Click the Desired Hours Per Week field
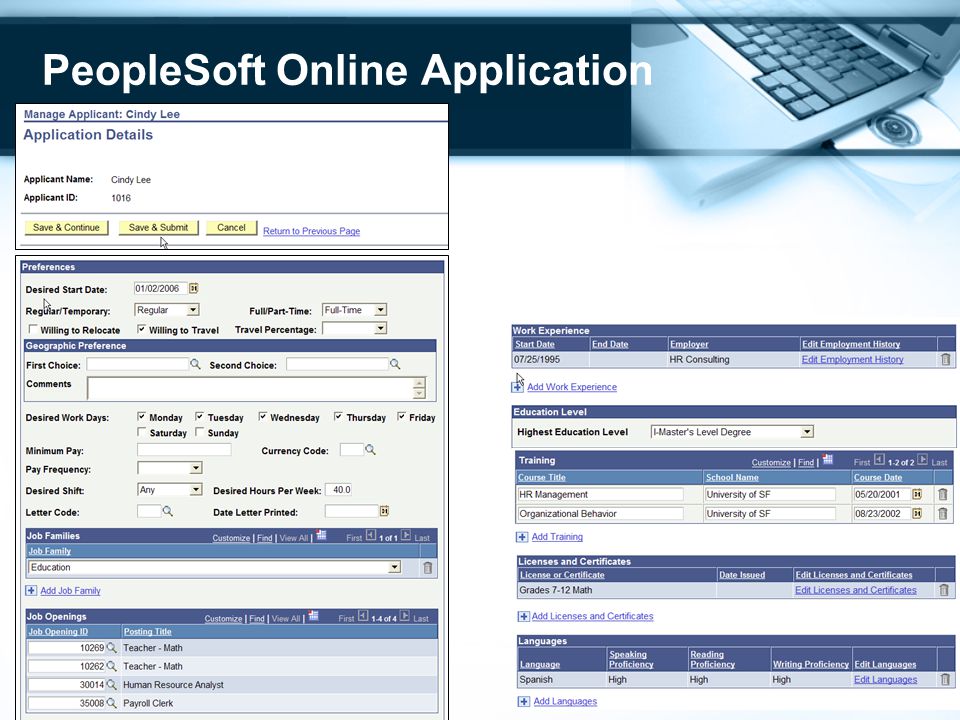Screen dimensions: 960x720 [x=339, y=490]
